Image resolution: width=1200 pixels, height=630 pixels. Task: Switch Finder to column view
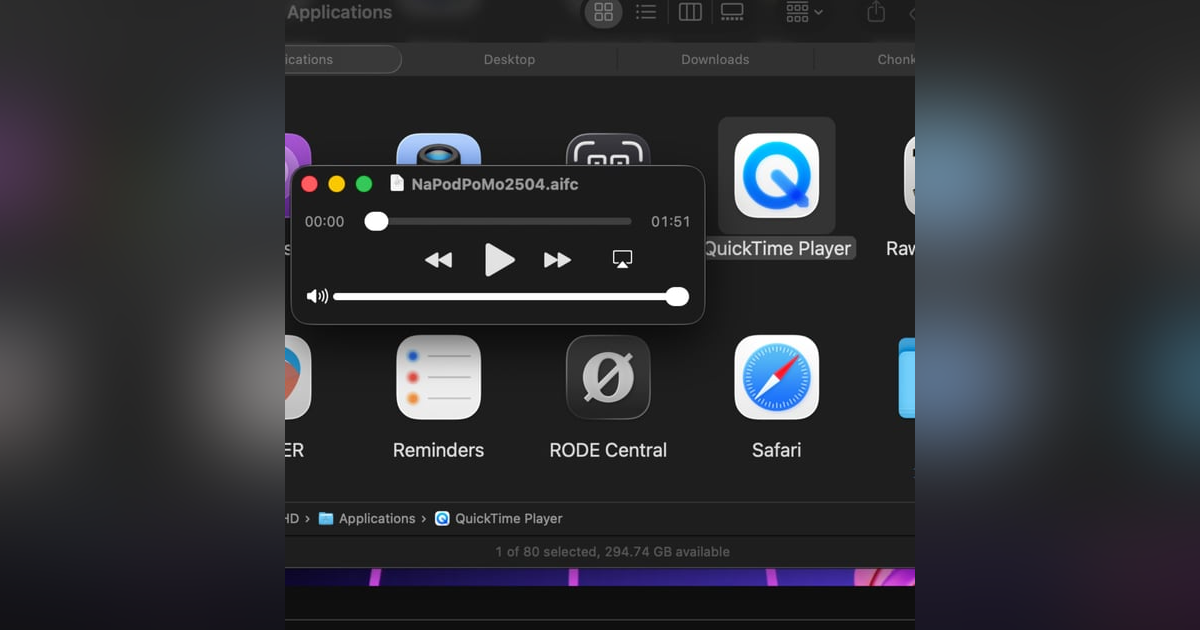pyautogui.click(x=690, y=13)
